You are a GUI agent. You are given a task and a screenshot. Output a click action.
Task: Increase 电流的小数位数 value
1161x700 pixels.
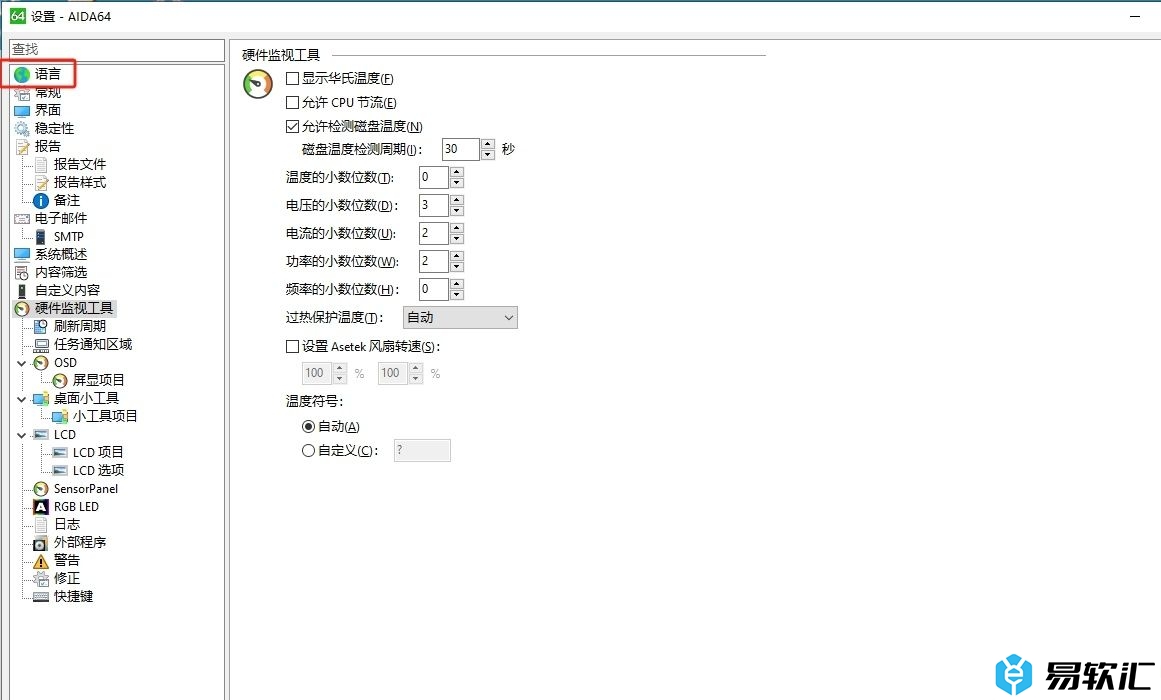click(457, 228)
